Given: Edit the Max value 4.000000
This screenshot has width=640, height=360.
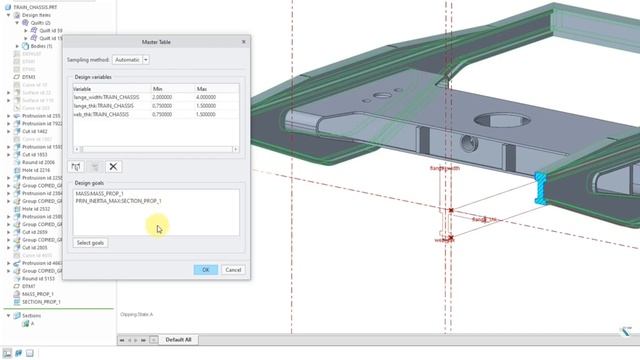Looking at the screenshot, I should [x=206, y=97].
